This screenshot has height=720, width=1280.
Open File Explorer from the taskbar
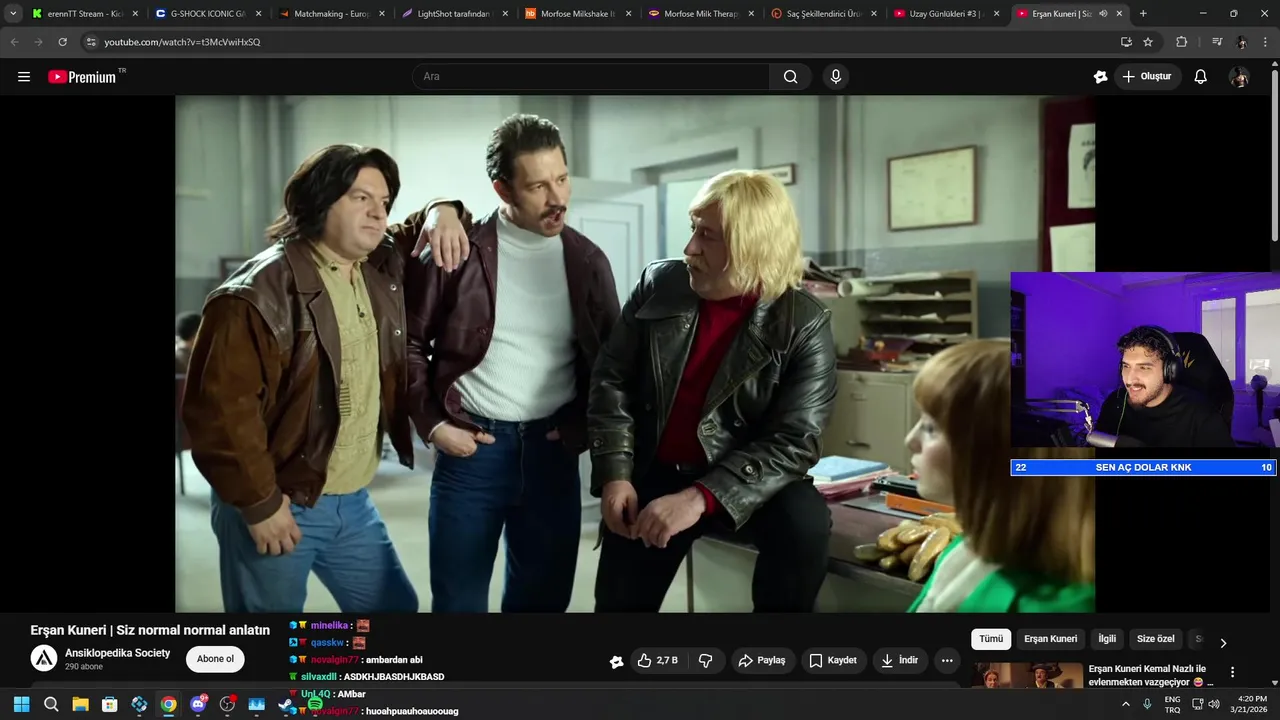[80, 704]
